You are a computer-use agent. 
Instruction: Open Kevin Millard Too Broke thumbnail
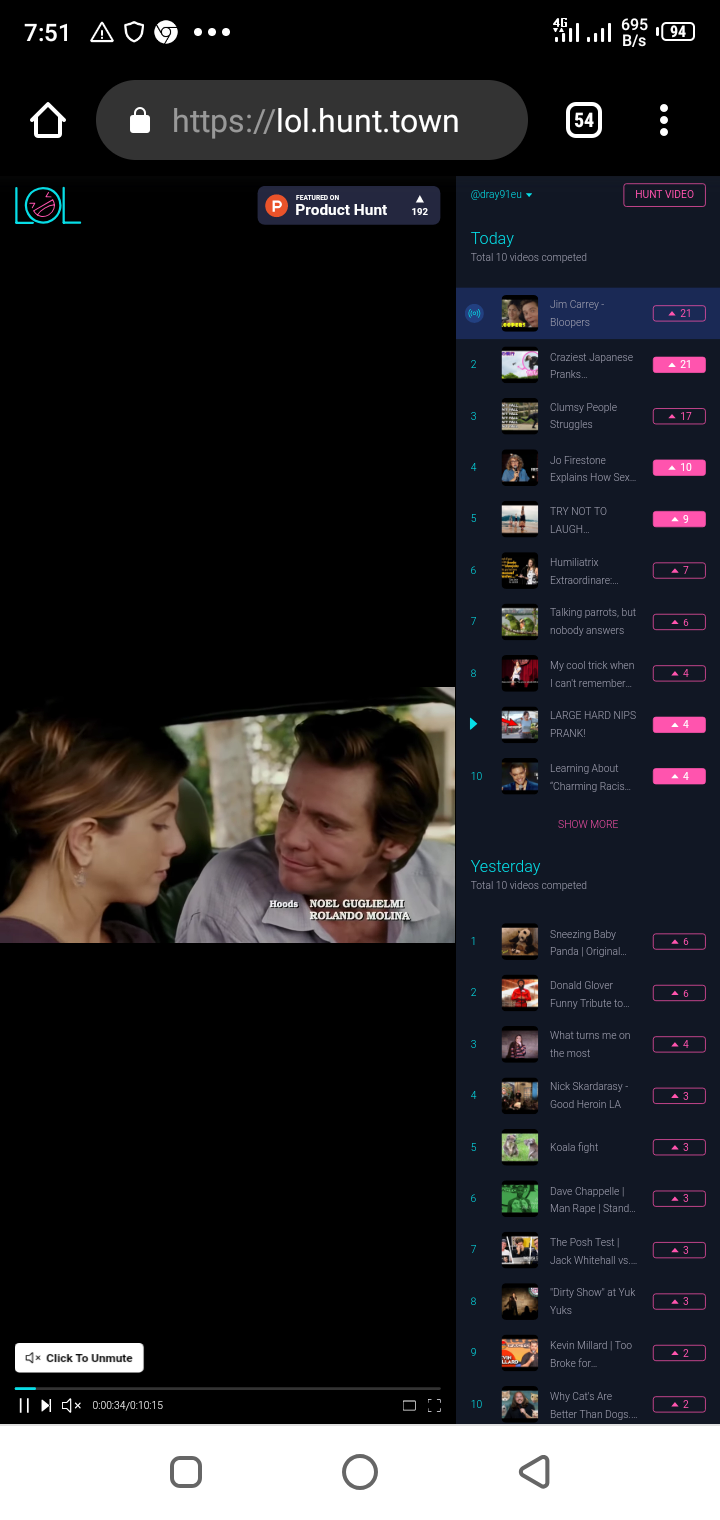click(x=520, y=1353)
